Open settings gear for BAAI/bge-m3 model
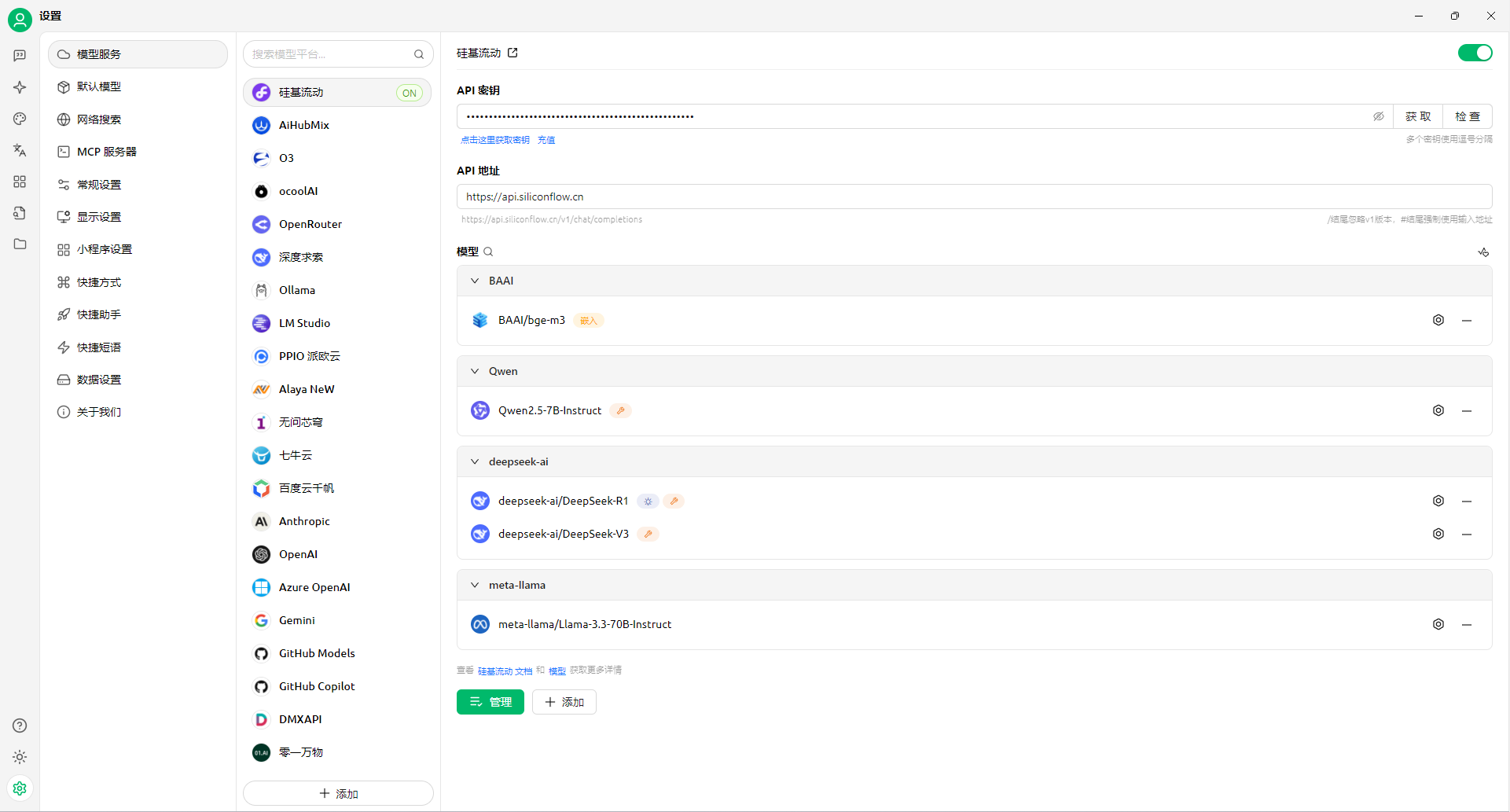 coord(1438,320)
